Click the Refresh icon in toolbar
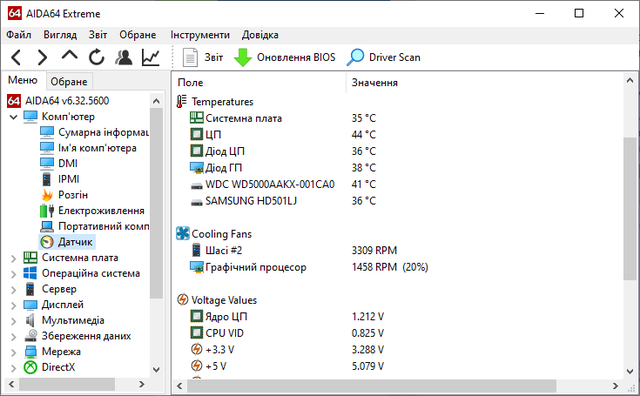The image size is (640, 396). click(x=97, y=57)
